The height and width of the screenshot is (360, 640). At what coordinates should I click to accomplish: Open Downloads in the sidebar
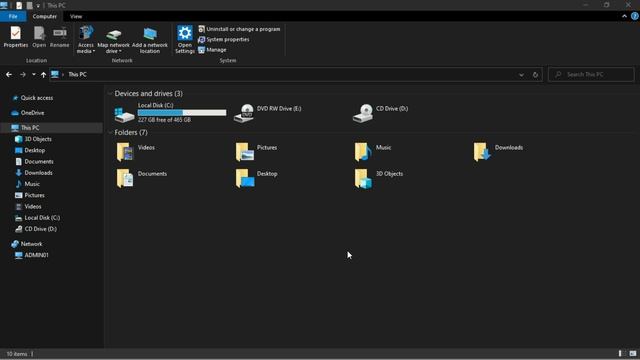tap(38, 173)
